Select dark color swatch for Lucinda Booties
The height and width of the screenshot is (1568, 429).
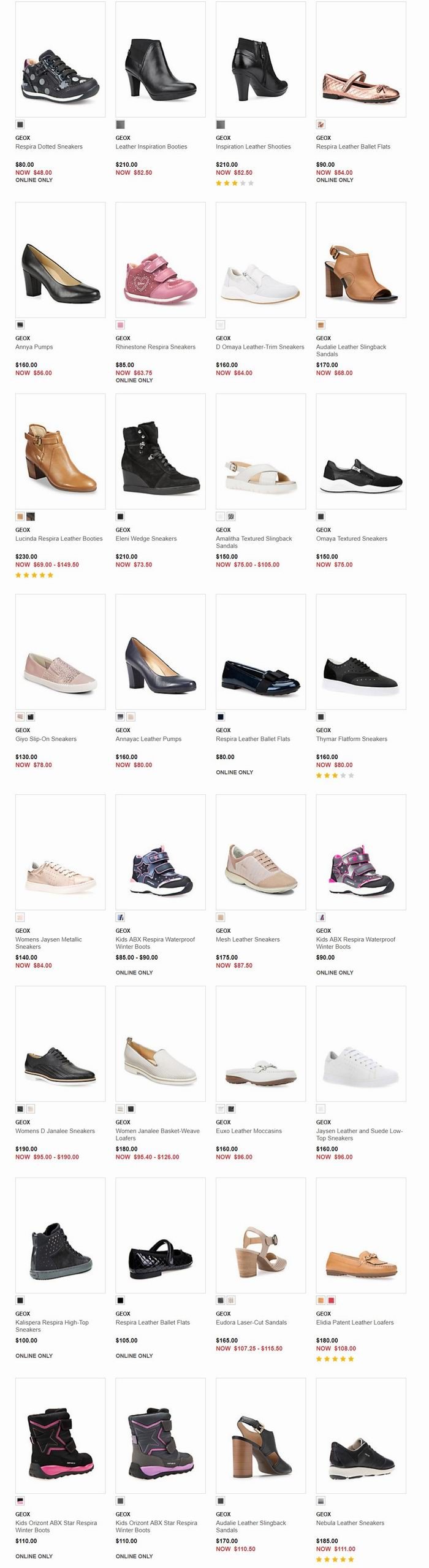tap(31, 516)
